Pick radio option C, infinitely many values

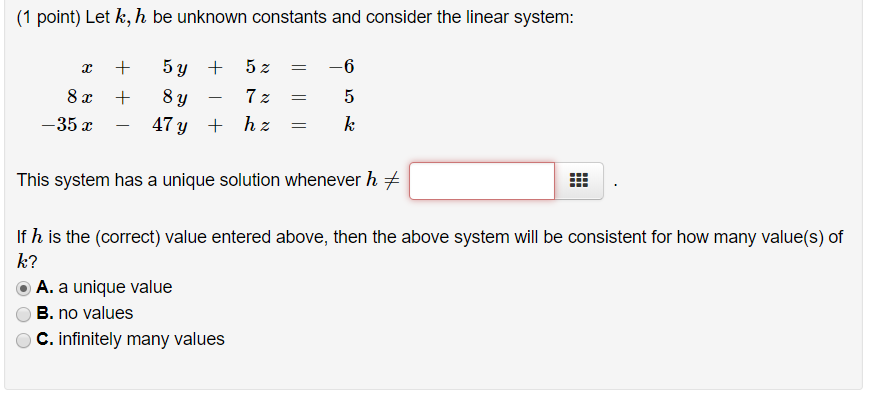click(23, 340)
